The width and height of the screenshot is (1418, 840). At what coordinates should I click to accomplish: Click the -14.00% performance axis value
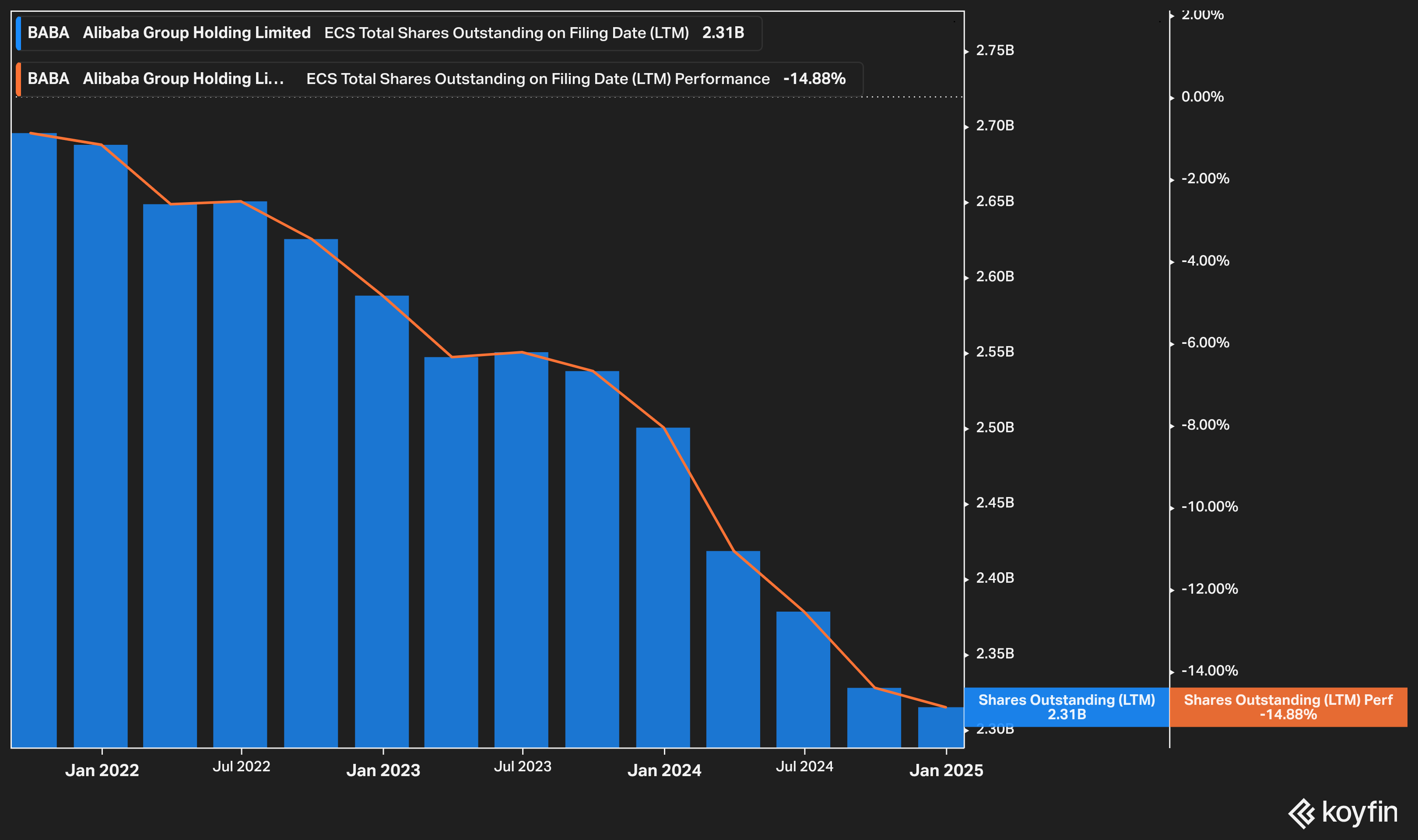pos(1210,671)
